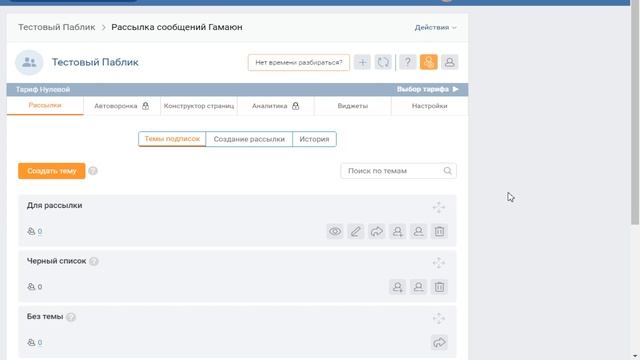The image size is (640, 360).
Task: Open the Аналитика tab
Action: pos(276,106)
